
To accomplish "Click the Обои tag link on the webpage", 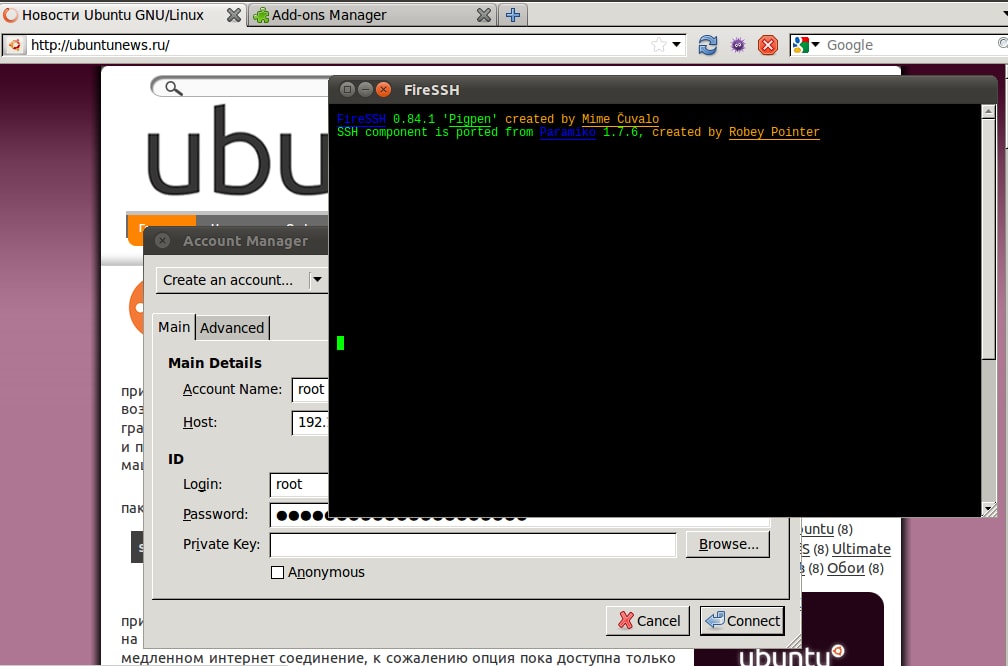I will coord(845,568).
